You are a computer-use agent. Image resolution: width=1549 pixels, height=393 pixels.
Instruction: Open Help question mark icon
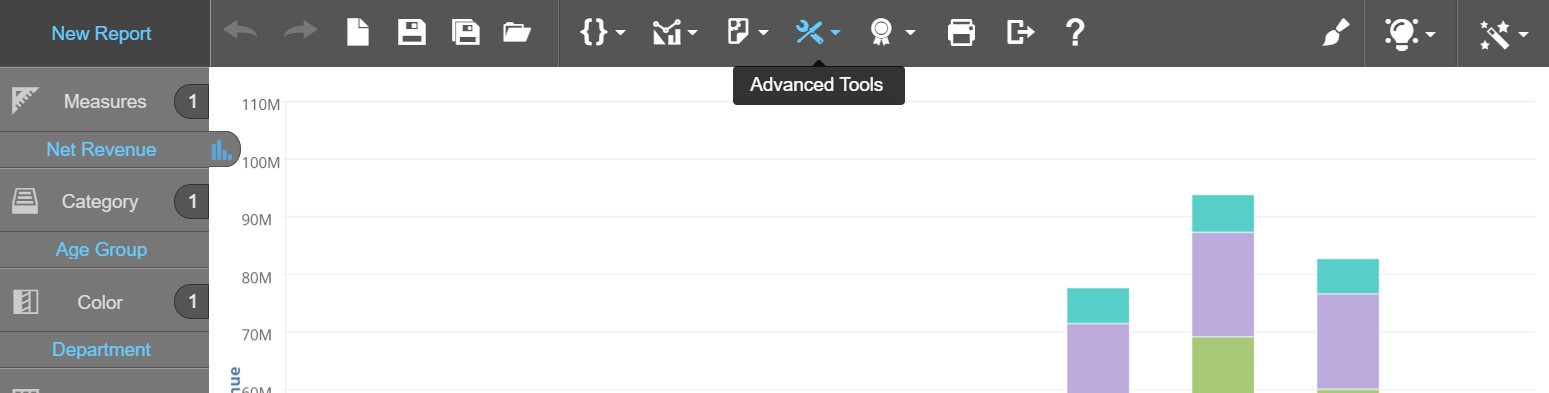pos(1075,32)
